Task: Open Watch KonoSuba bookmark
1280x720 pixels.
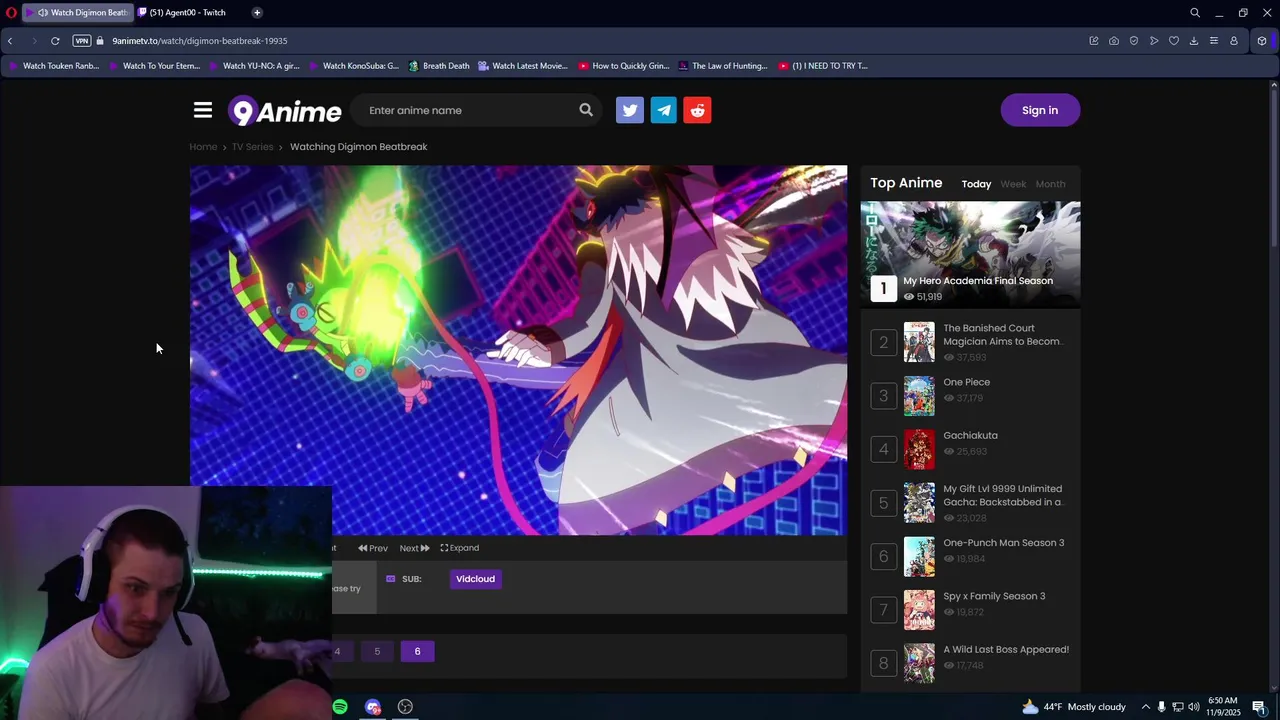Action: [x=354, y=66]
